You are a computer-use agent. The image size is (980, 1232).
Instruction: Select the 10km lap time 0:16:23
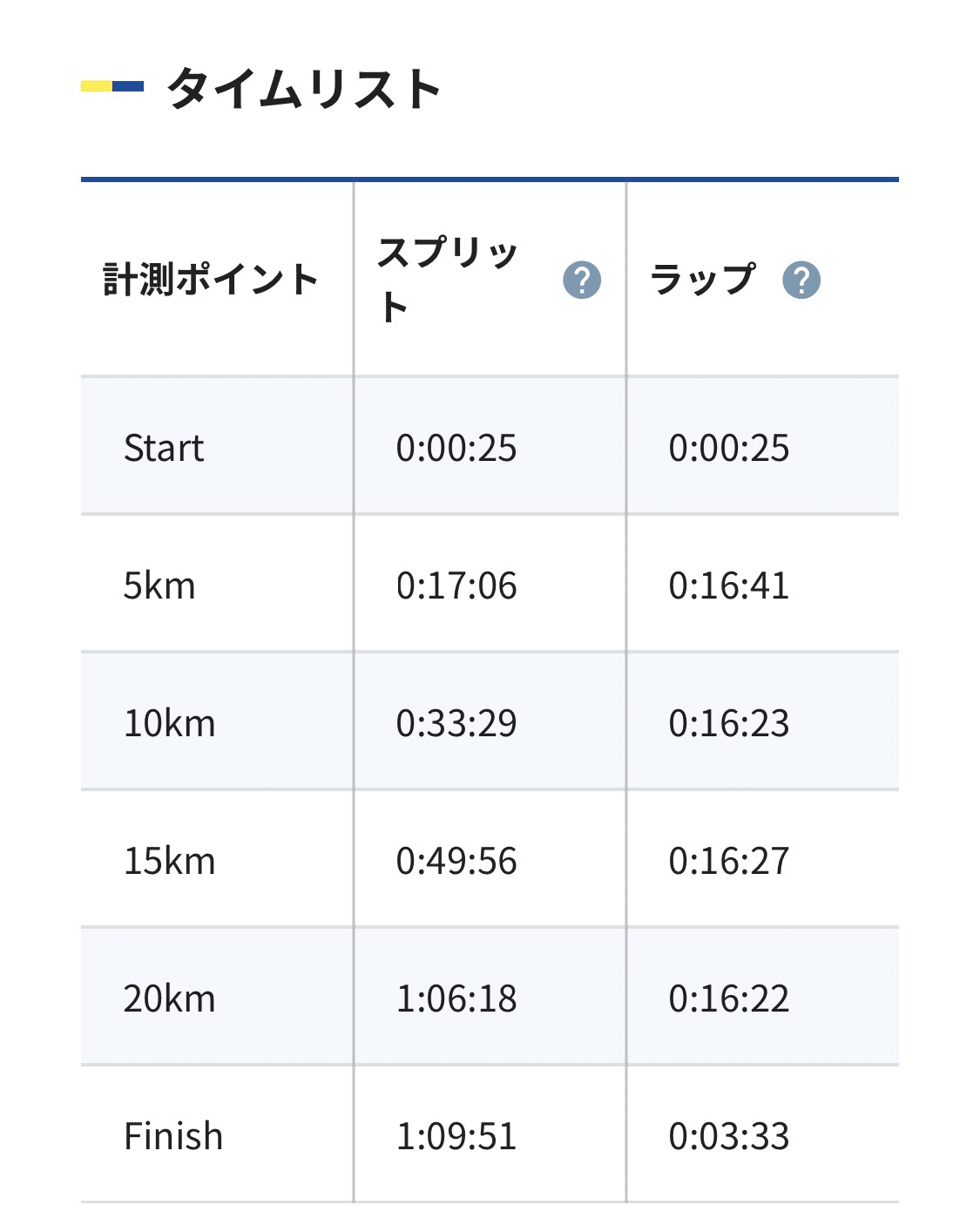point(729,724)
